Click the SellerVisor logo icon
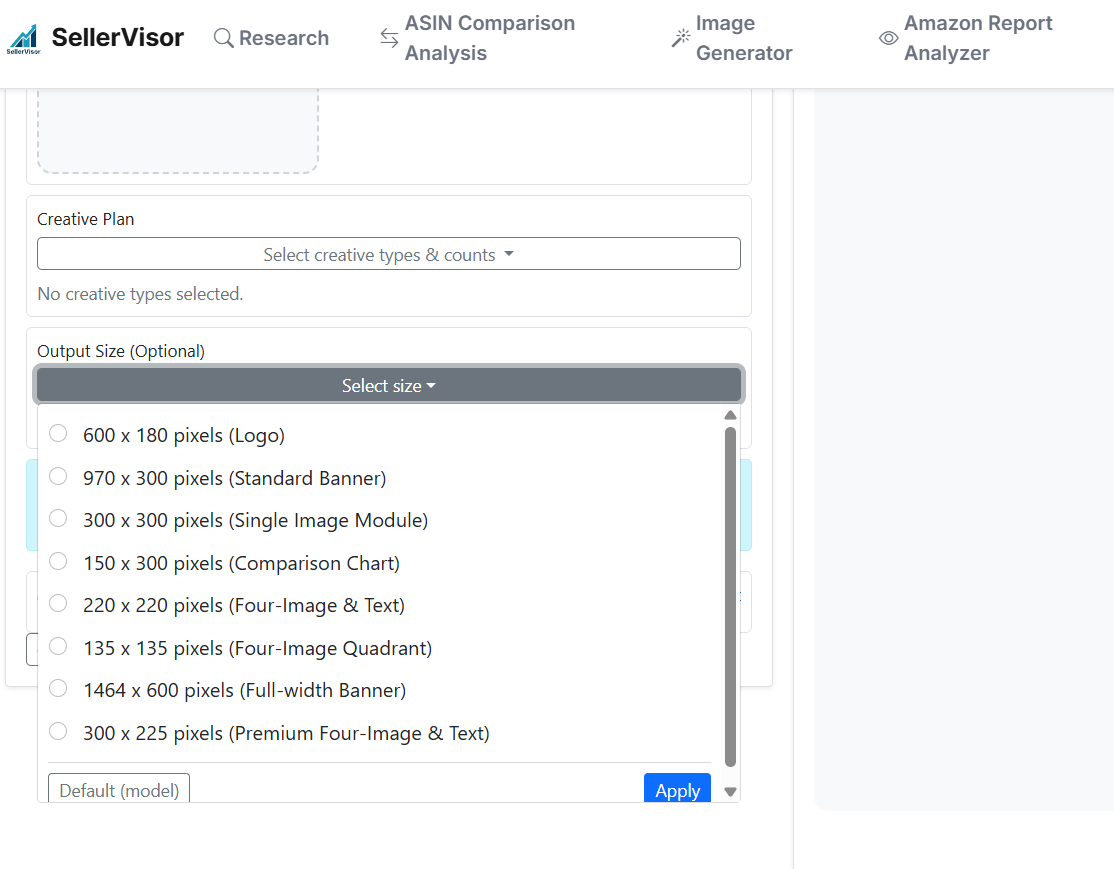The width and height of the screenshot is (1114, 869). (23, 38)
